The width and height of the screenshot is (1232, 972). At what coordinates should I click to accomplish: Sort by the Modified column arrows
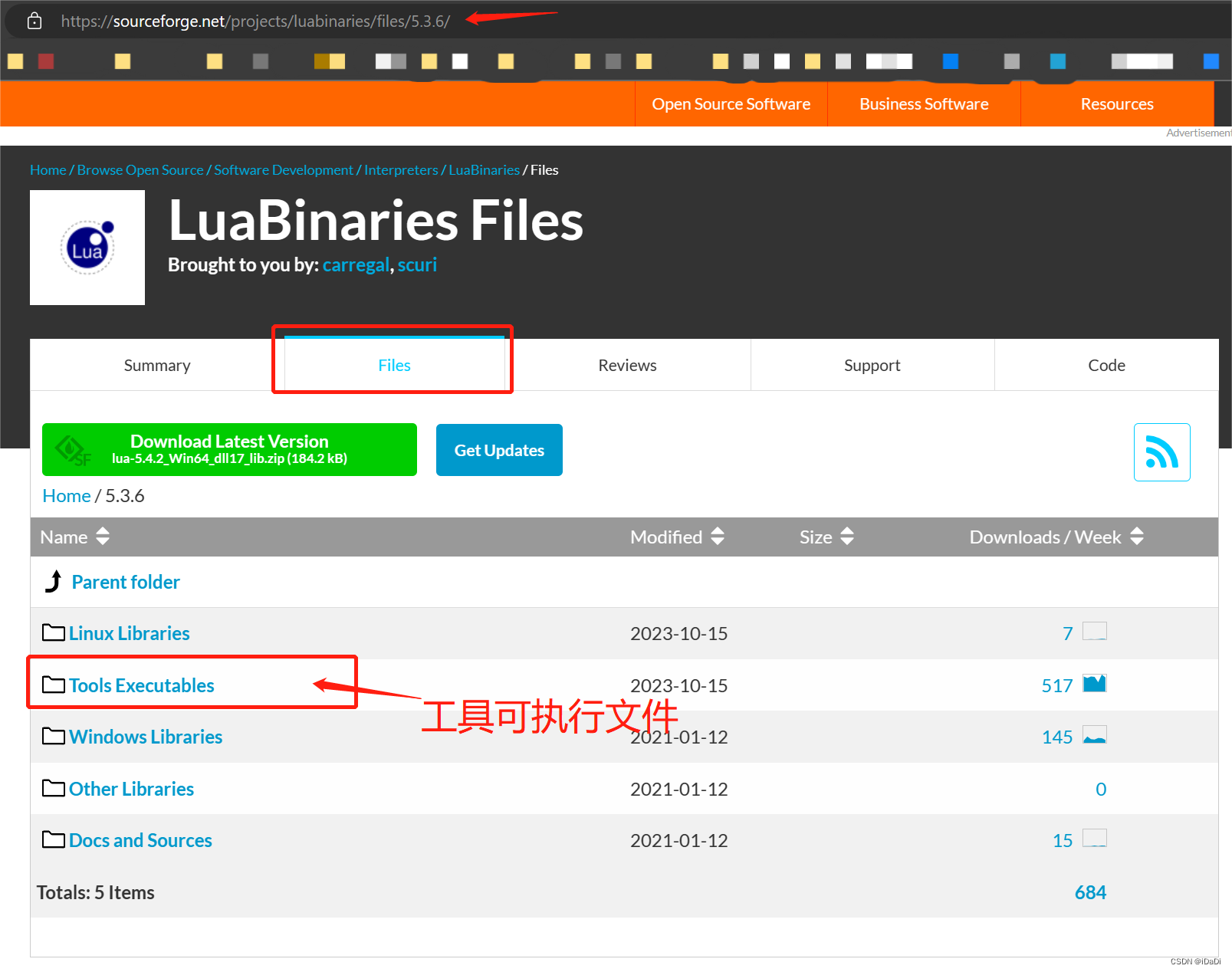pos(718,537)
